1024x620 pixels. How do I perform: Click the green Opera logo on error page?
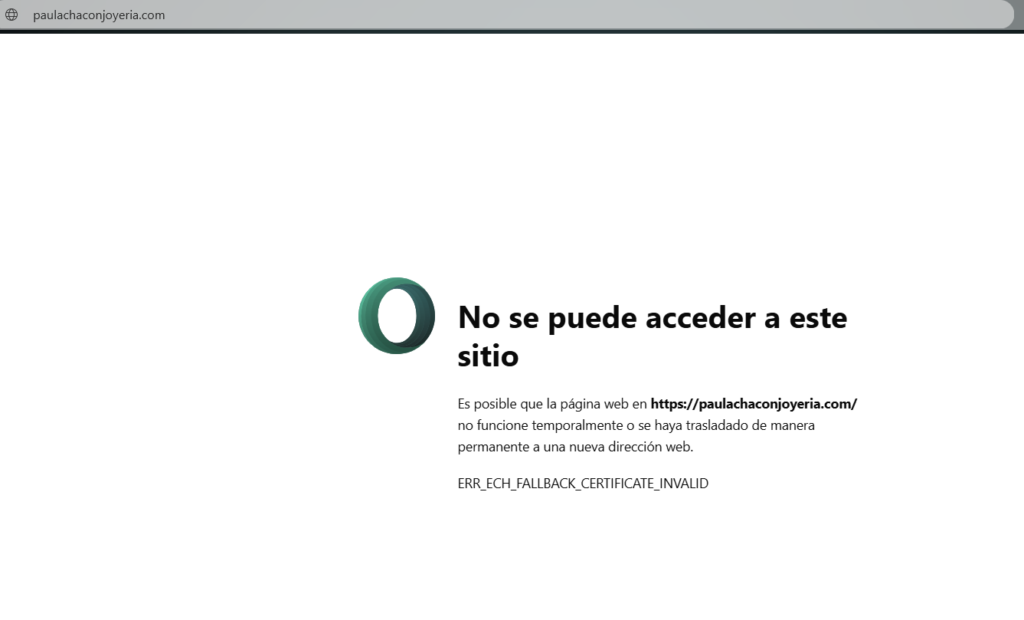[x=396, y=316]
